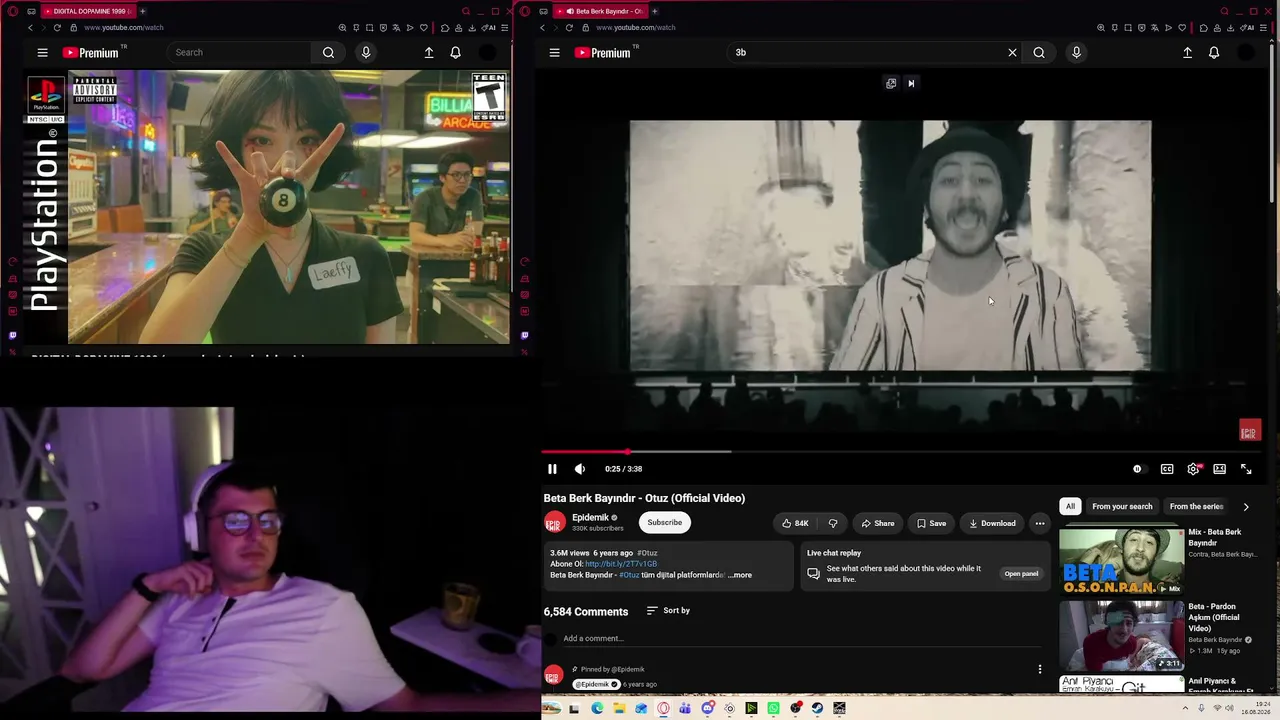Click the search box in left YouTube window

pos(240,53)
